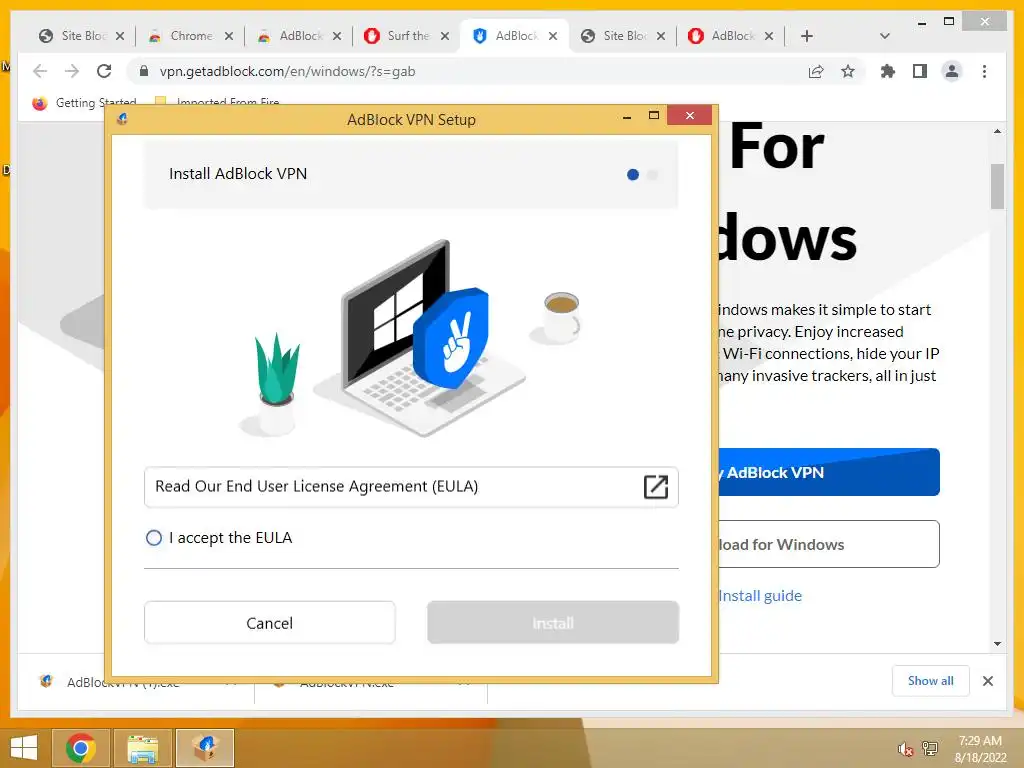The height and width of the screenshot is (768, 1024).
Task: Minimize the AdBlock VPN Setup window
Action: pyautogui.click(x=627, y=117)
